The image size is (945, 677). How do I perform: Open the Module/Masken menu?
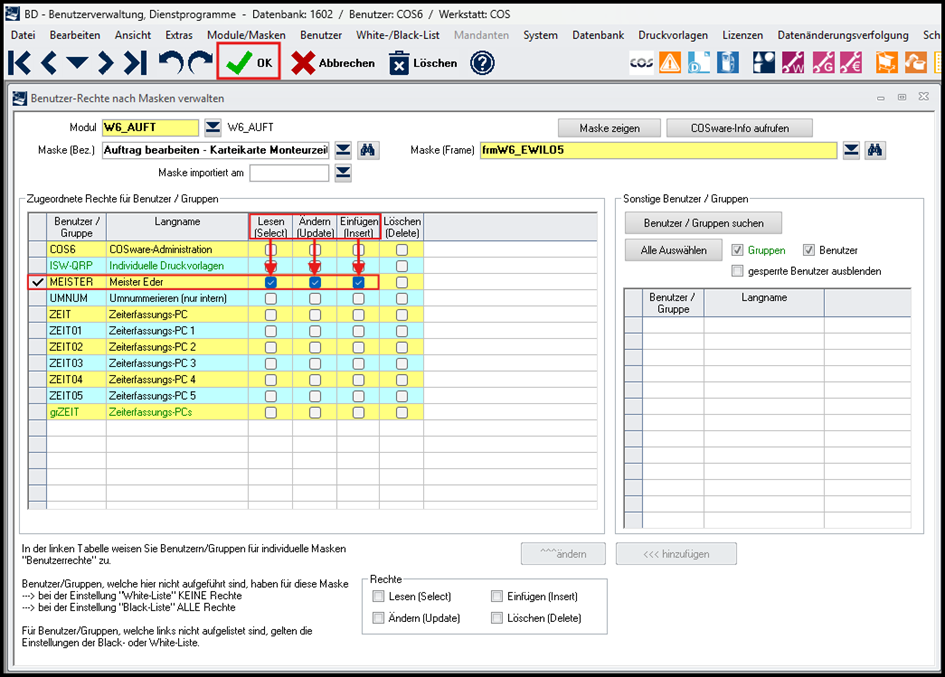(x=246, y=35)
